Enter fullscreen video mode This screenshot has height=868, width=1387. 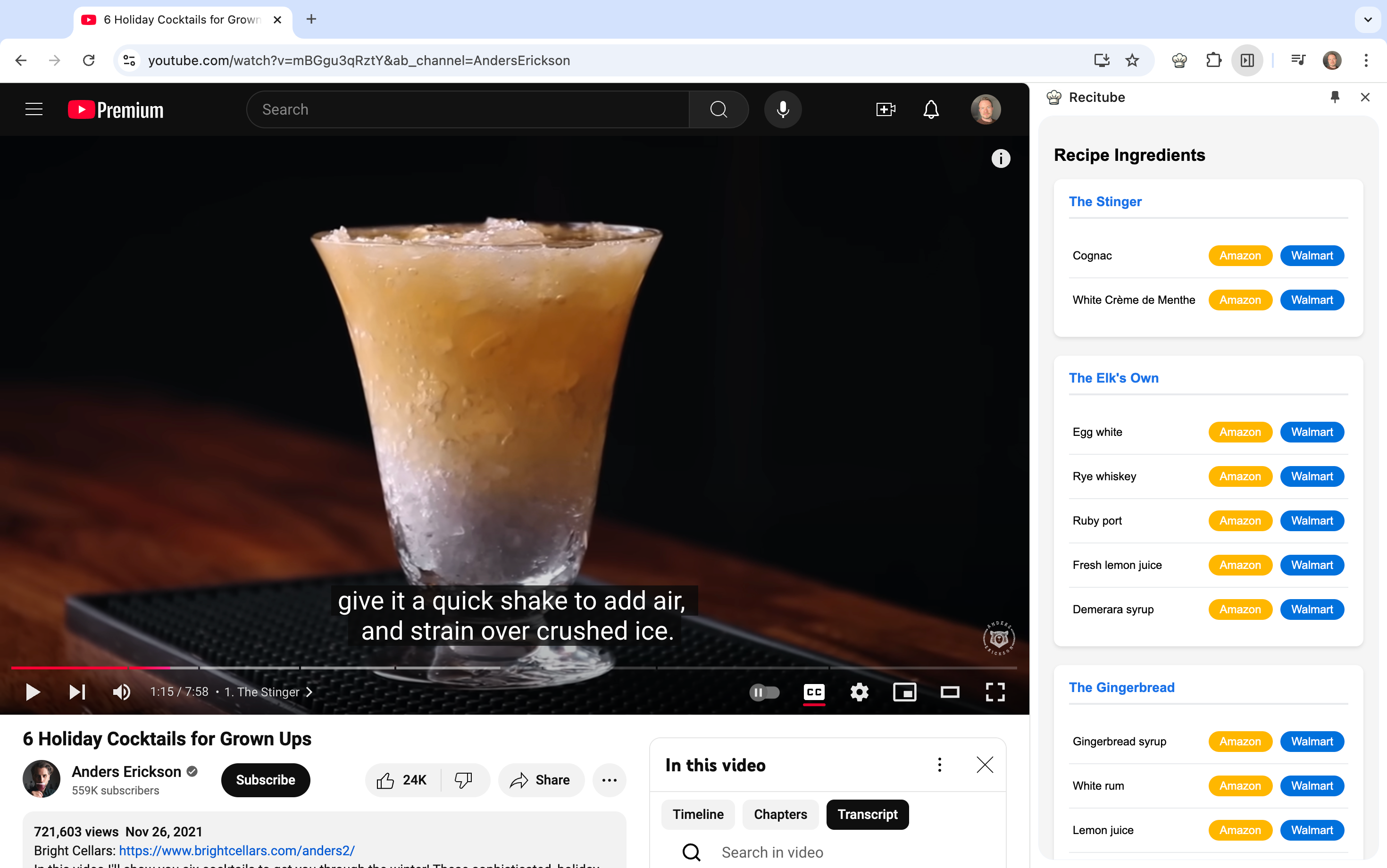point(995,692)
